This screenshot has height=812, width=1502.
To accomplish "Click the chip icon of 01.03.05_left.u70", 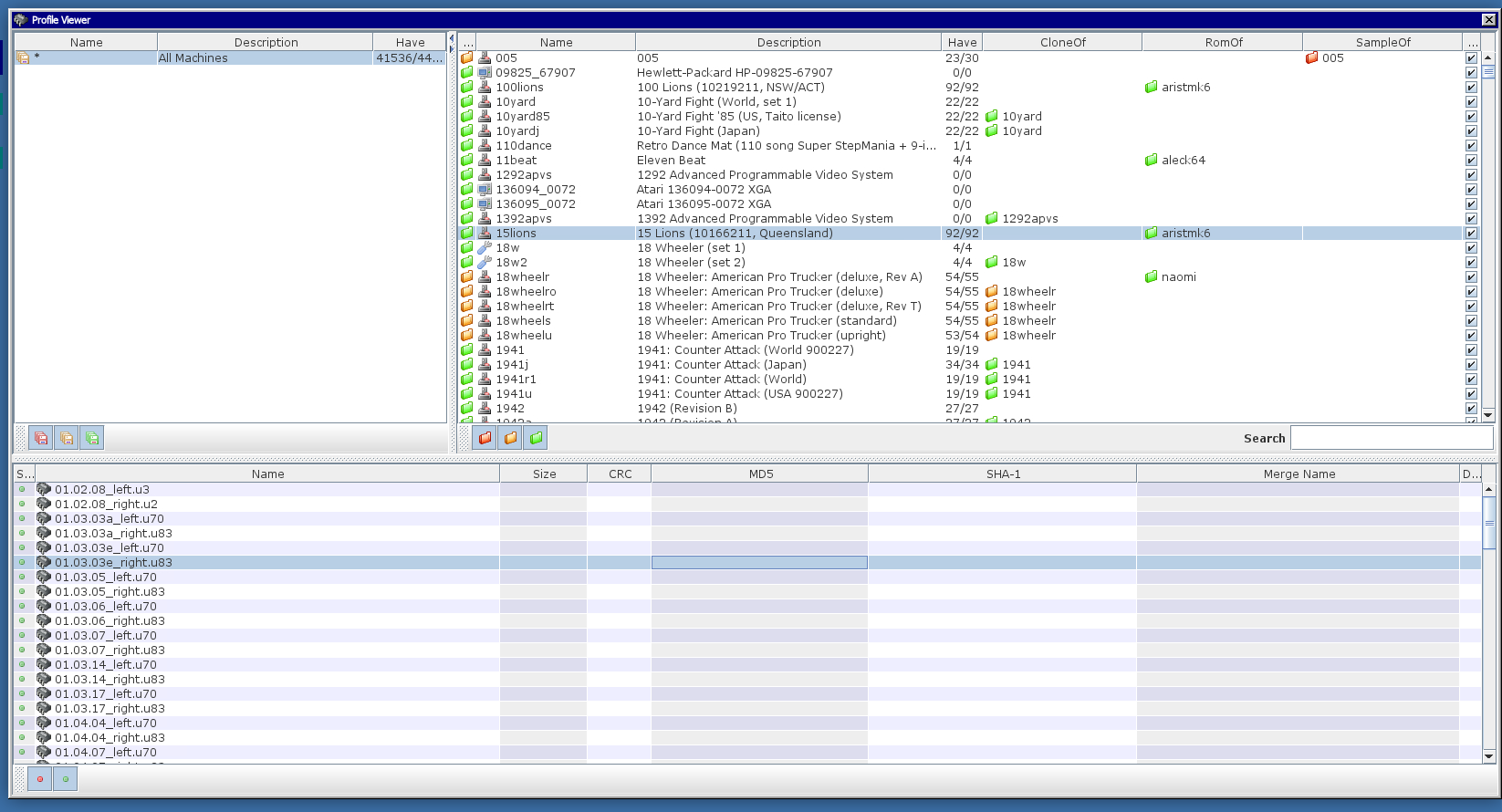I will click(44, 577).
